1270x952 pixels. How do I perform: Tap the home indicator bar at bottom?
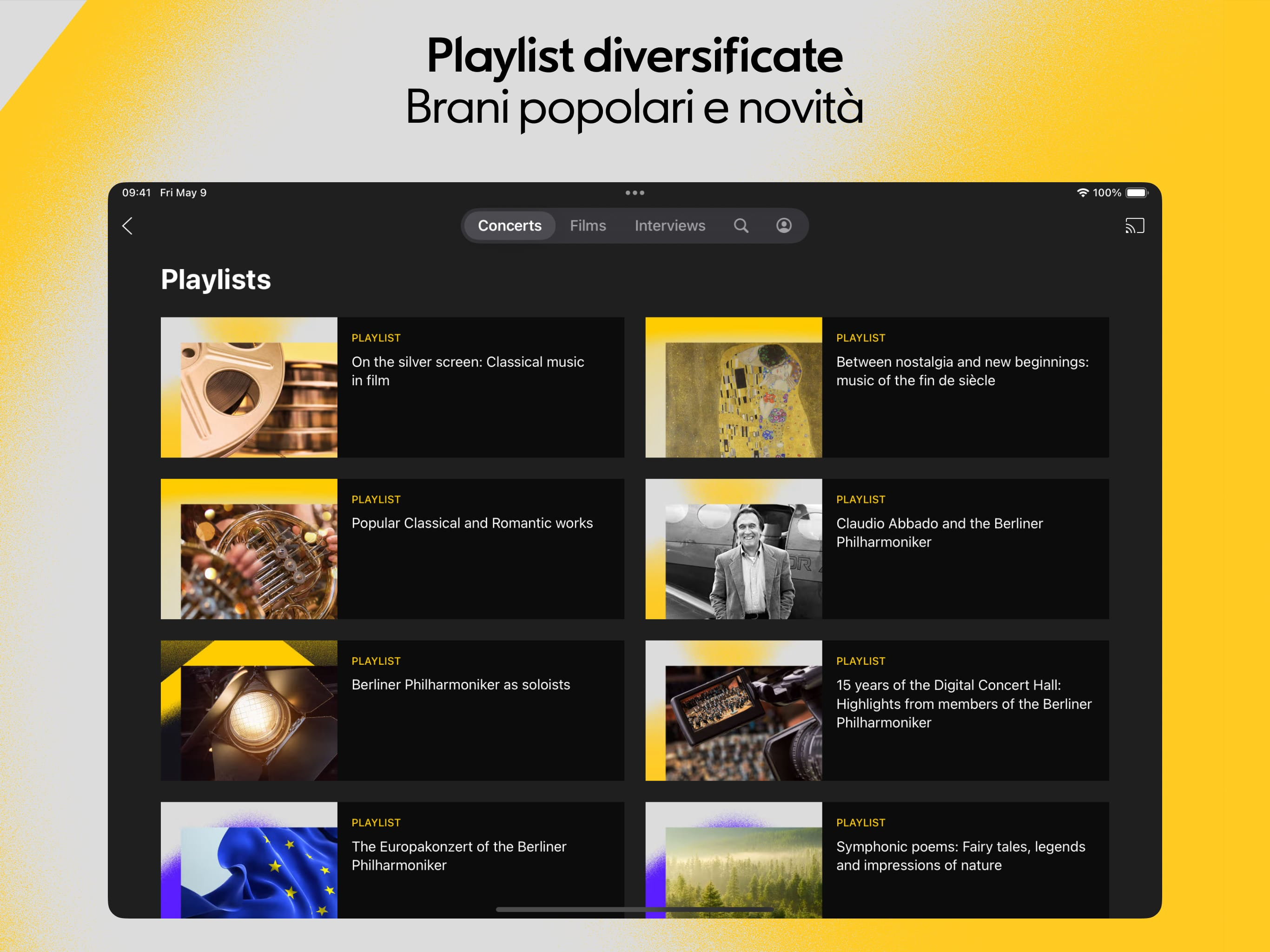(x=635, y=910)
